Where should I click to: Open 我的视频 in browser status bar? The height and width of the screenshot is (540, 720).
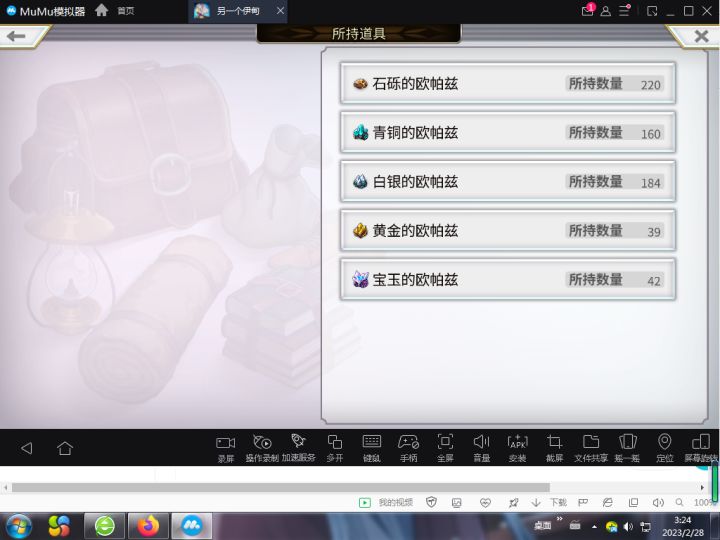386,502
